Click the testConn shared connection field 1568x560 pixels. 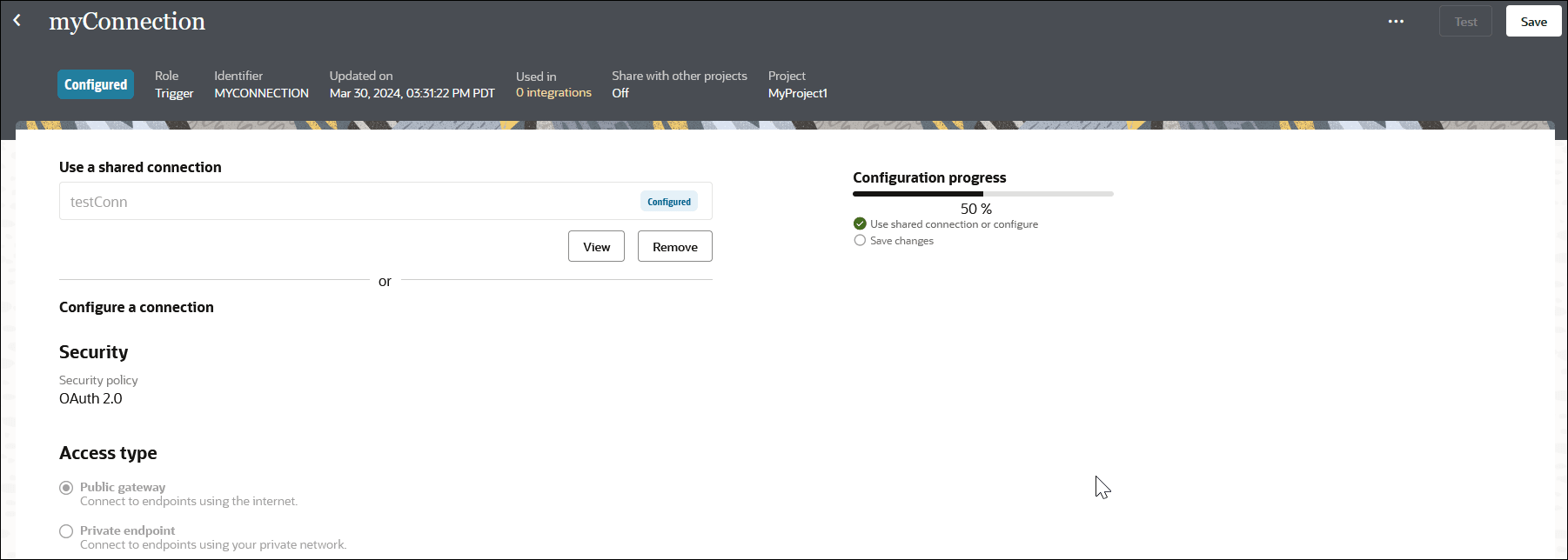(385, 201)
